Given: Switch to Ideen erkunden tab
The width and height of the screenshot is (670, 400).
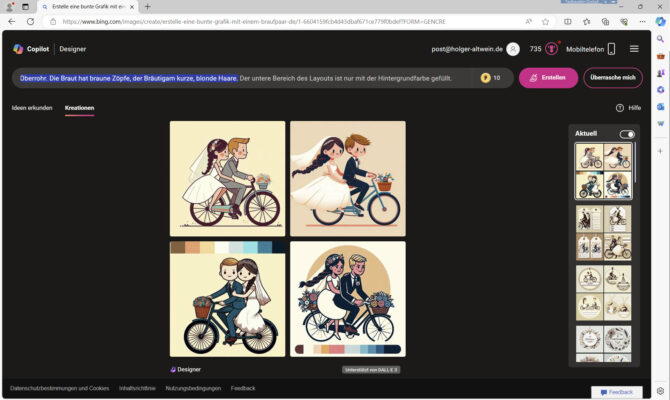Looking at the screenshot, I should (32, 107).
